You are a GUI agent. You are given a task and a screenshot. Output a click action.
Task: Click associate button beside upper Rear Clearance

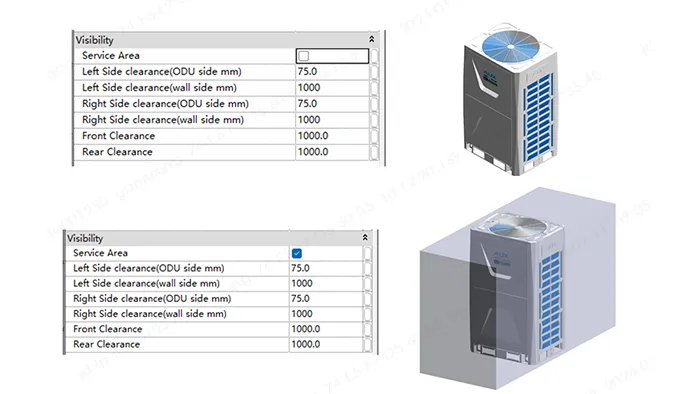pyautogui.click(x=374, y=152)
